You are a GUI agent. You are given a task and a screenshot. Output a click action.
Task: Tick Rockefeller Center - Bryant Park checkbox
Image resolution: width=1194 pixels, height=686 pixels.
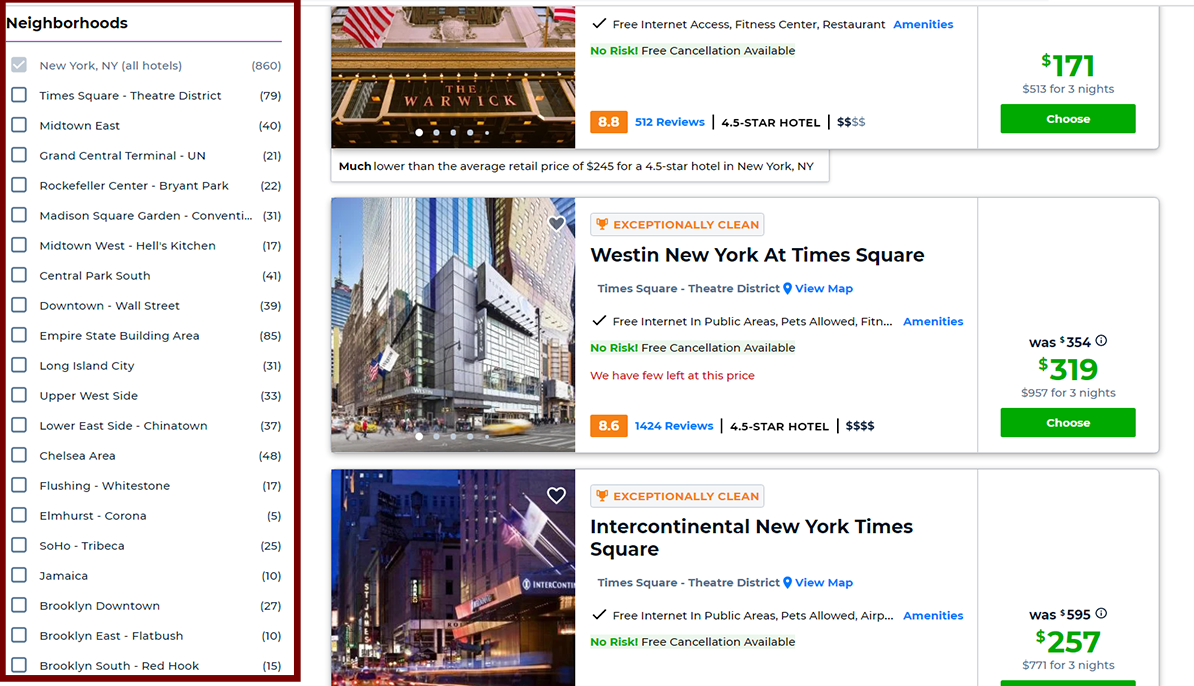[19, 185]
